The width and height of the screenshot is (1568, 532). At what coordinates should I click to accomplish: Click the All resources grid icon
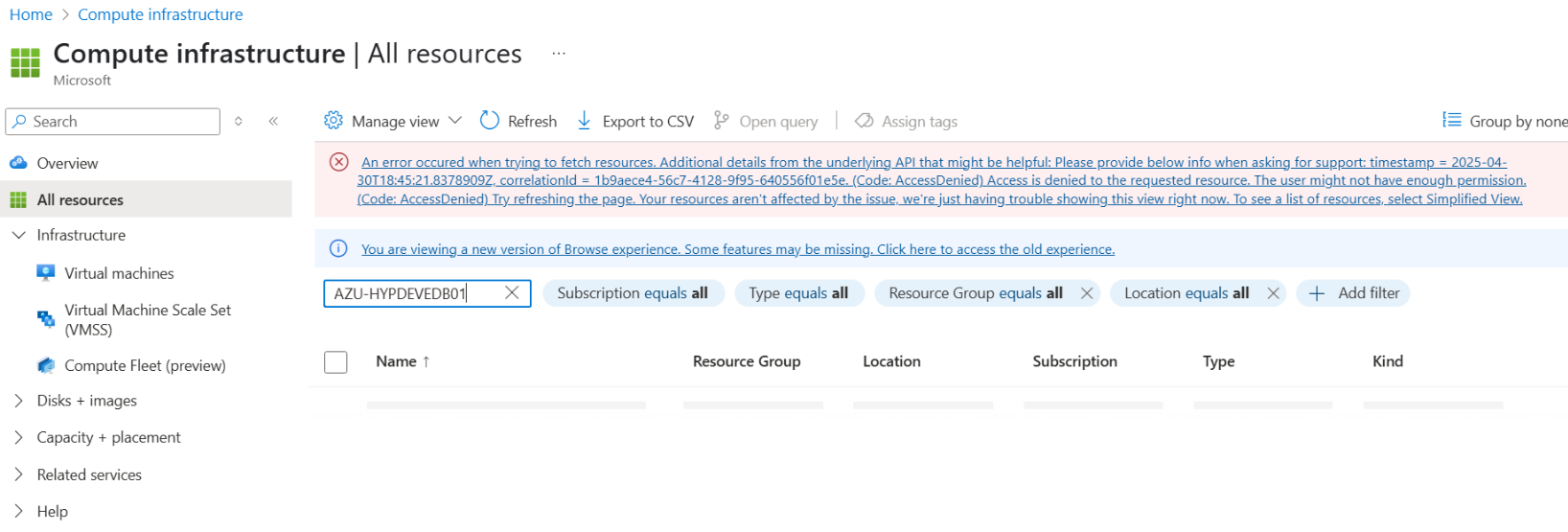pos(18,199)
